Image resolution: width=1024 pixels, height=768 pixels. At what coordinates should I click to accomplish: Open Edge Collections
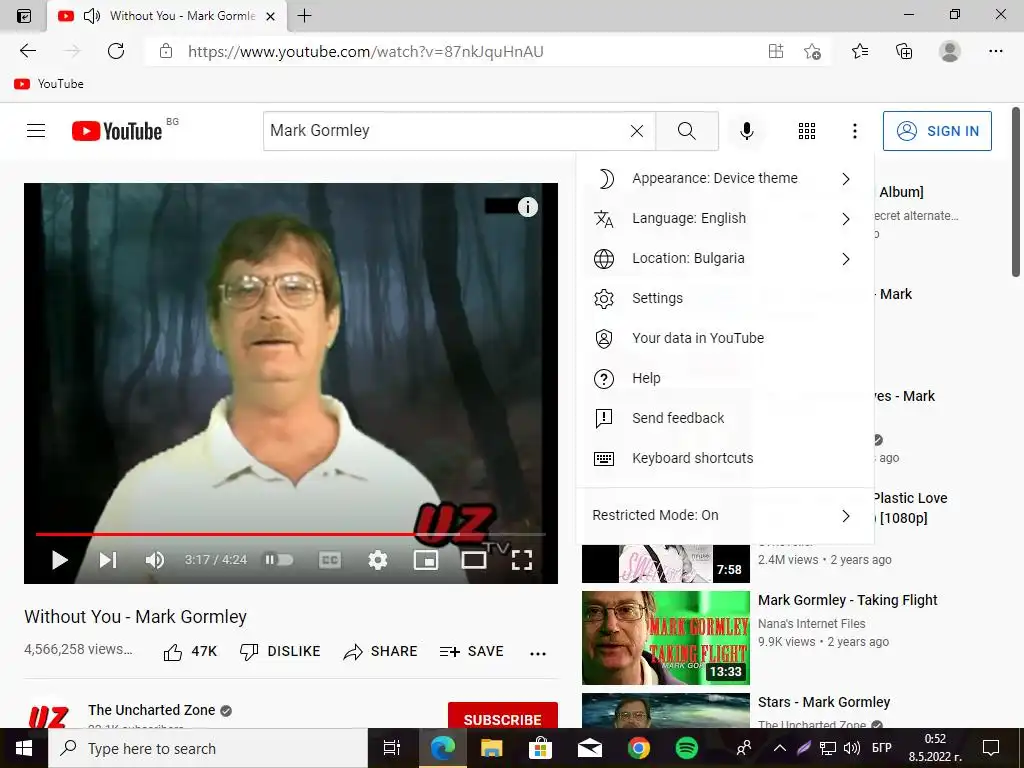pyautogui.click(x=904, y=51)
